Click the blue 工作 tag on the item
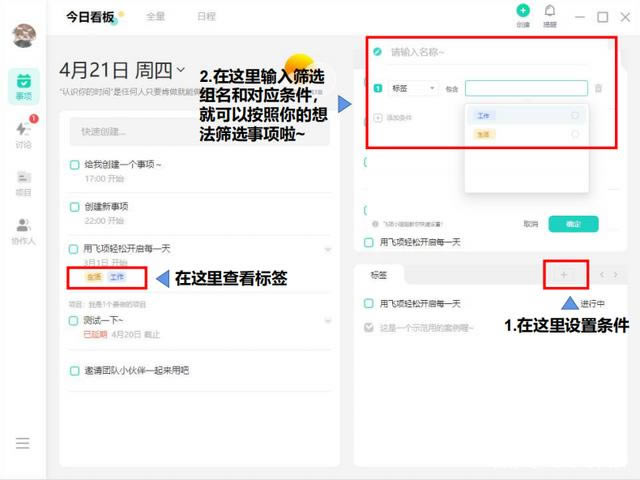640x480 pixels. (117, 277)
